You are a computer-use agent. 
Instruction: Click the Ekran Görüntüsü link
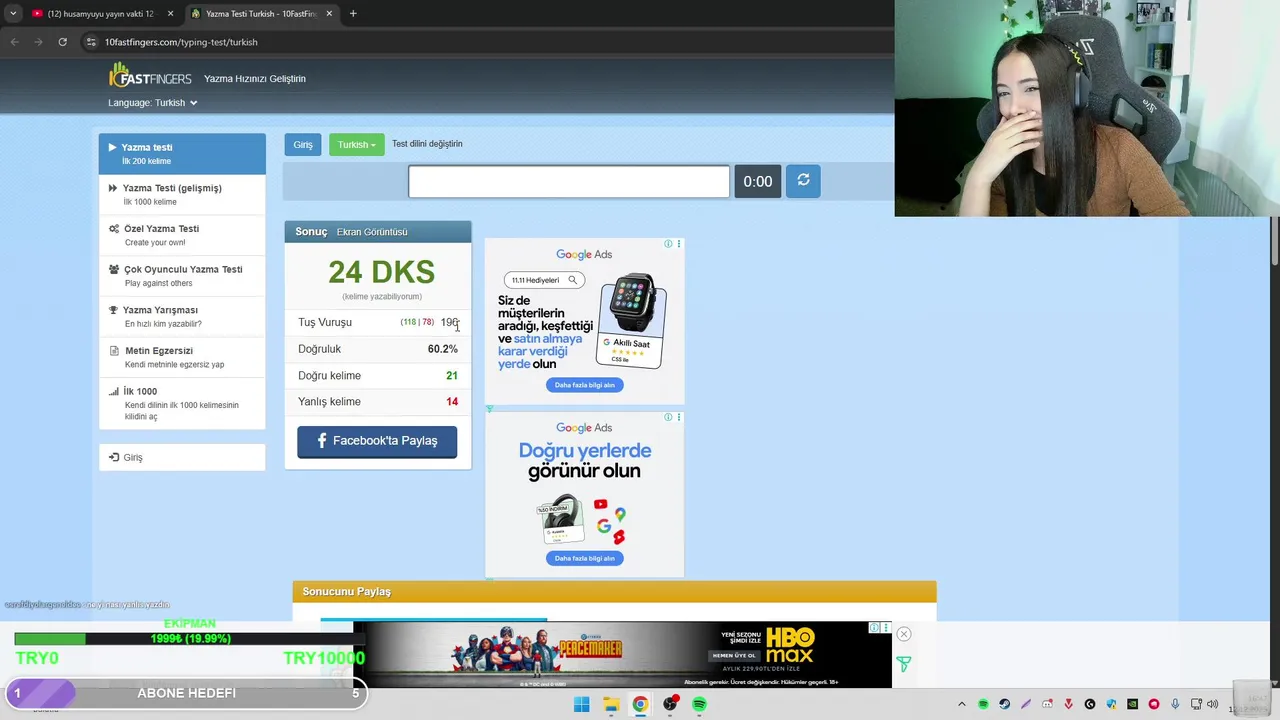(372, 232)
